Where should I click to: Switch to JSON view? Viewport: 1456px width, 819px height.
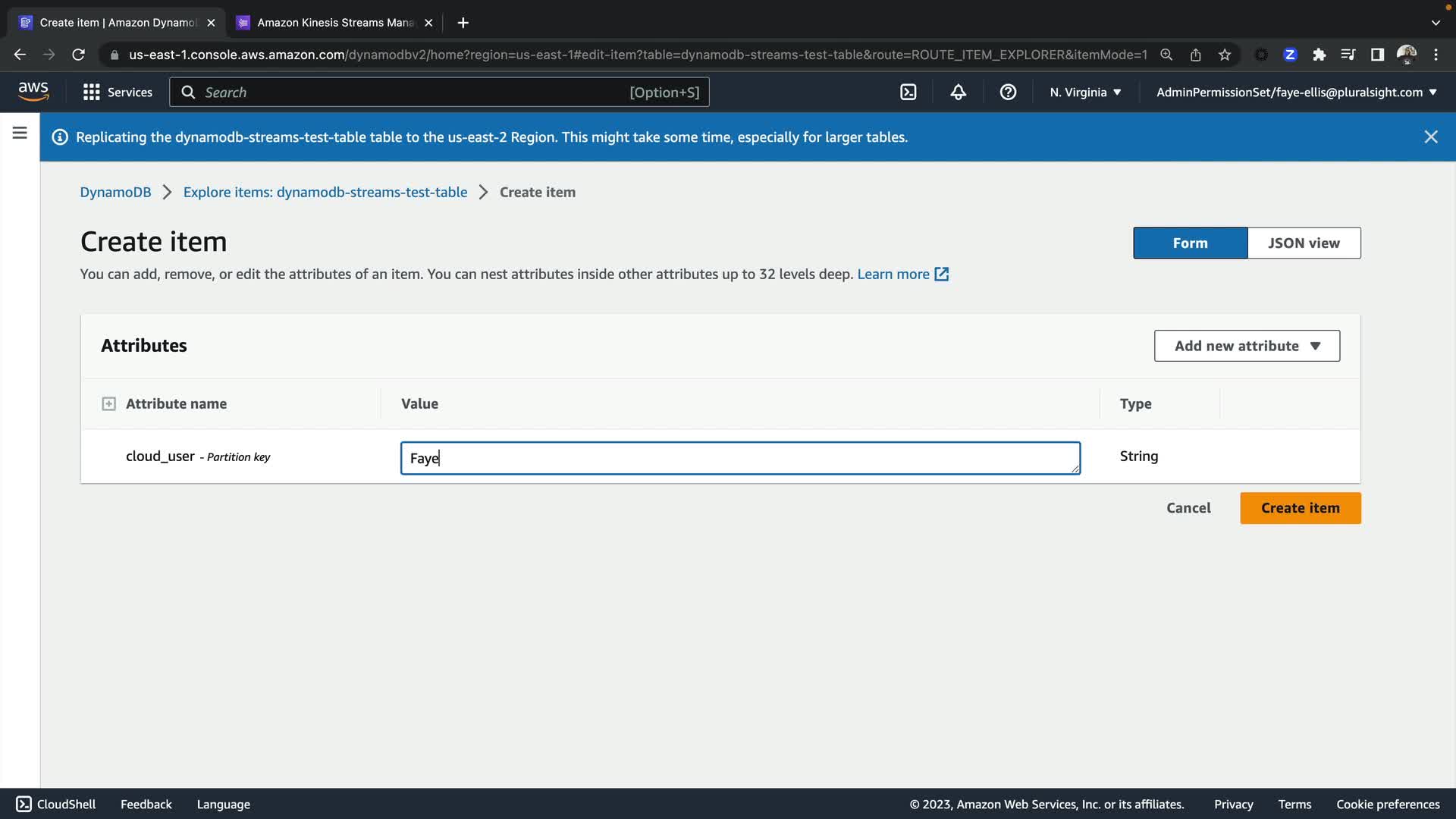tap(1303, 243)
